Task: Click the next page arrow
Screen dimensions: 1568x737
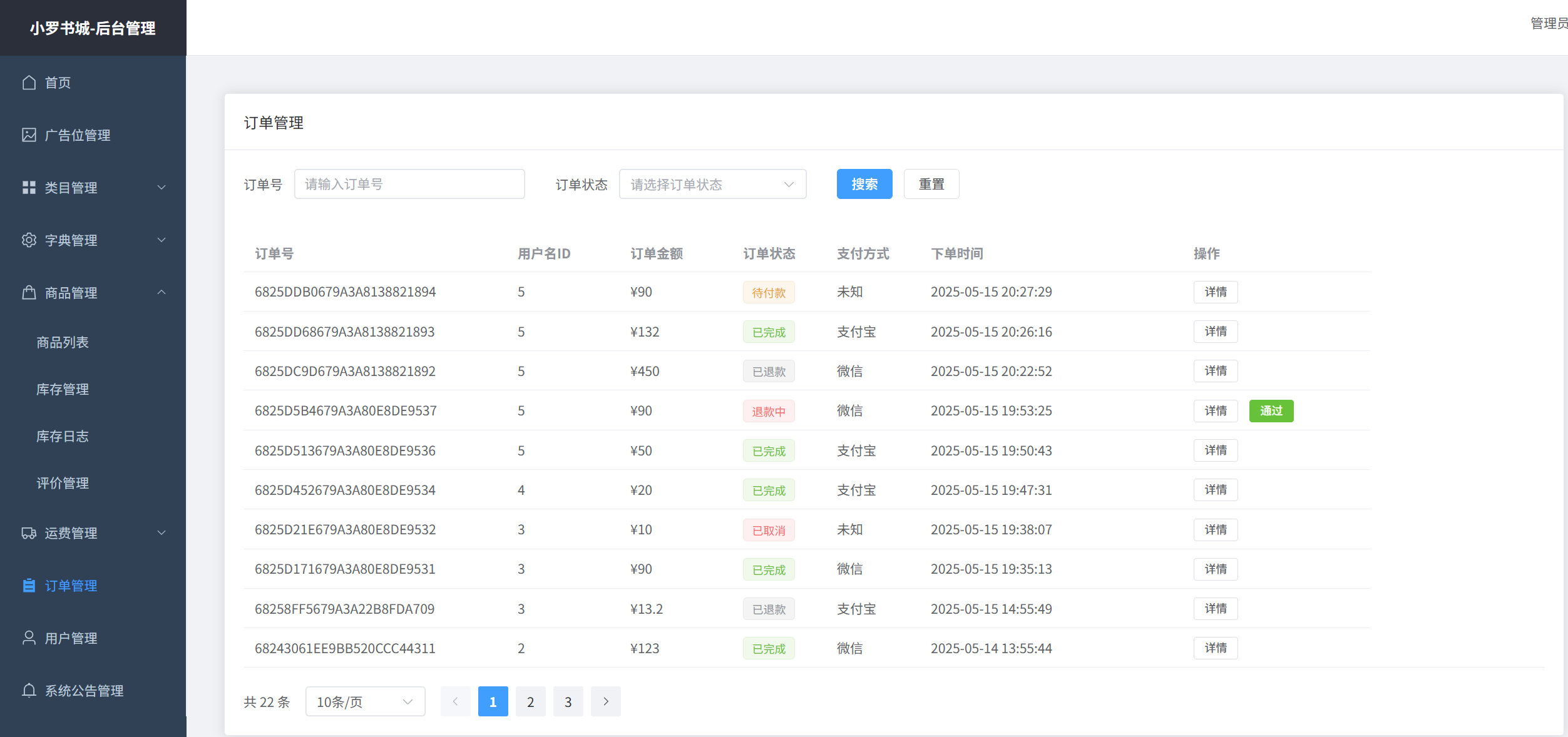Action: pyautogui.click(x=605, y=702)
